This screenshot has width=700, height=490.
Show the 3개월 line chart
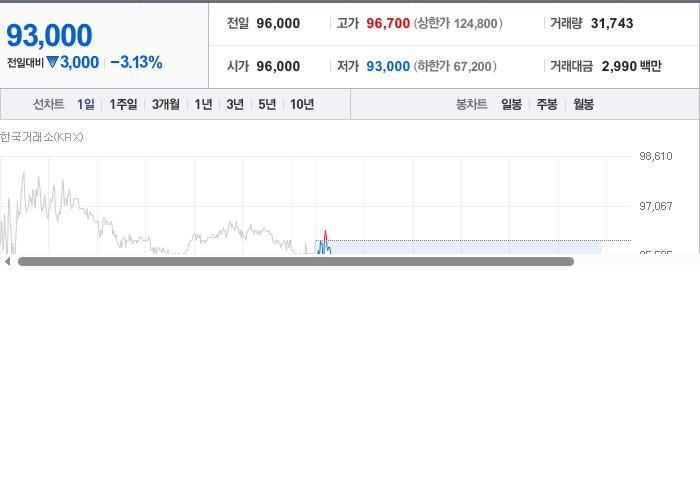(166, 104)
